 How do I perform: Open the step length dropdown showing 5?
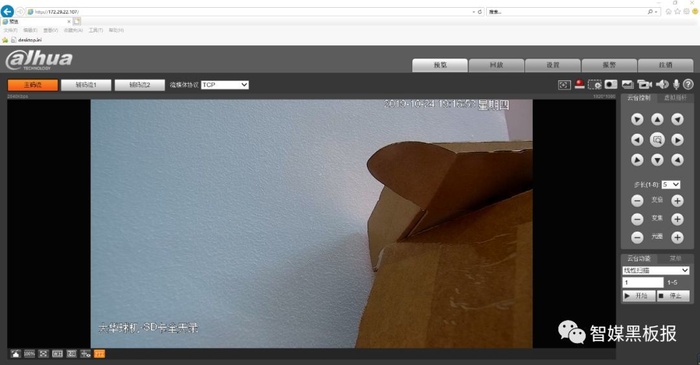tap(671, 184)
